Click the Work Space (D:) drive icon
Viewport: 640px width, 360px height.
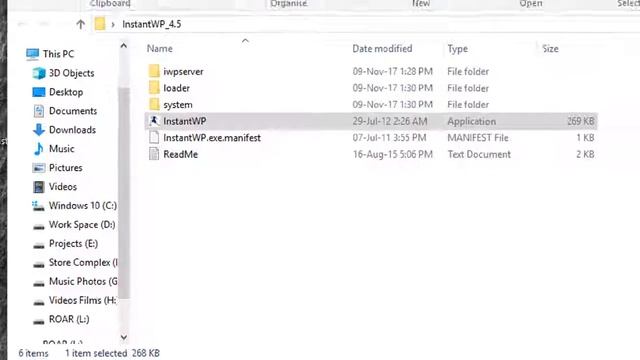39,226
